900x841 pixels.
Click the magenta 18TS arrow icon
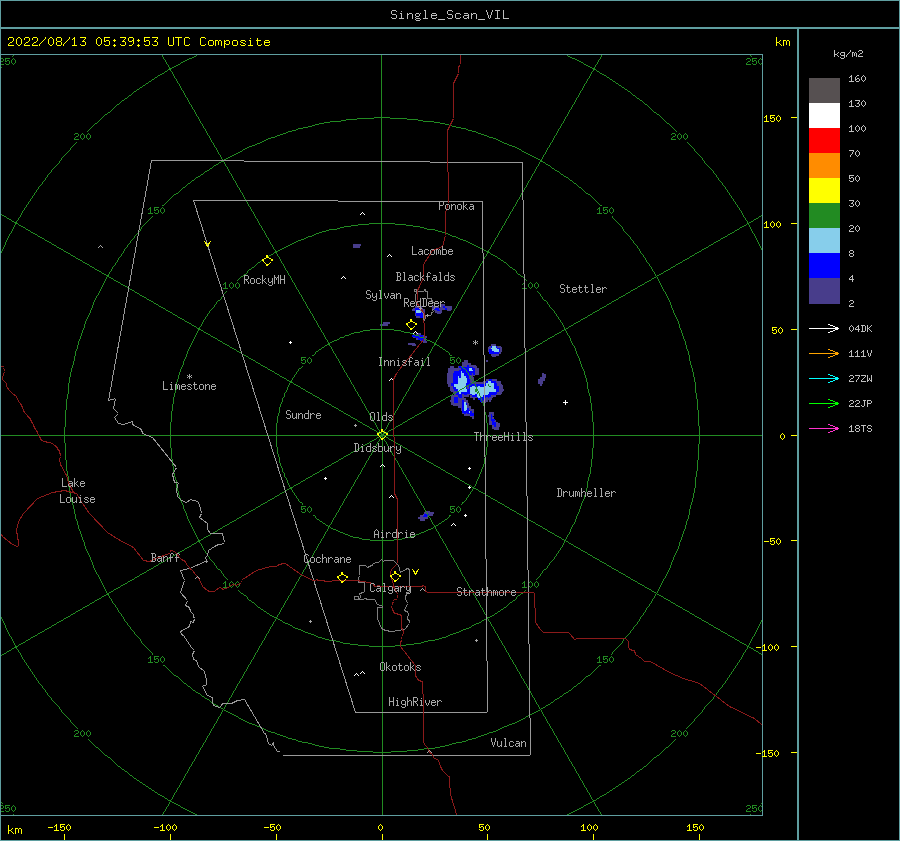click(824, 428)
